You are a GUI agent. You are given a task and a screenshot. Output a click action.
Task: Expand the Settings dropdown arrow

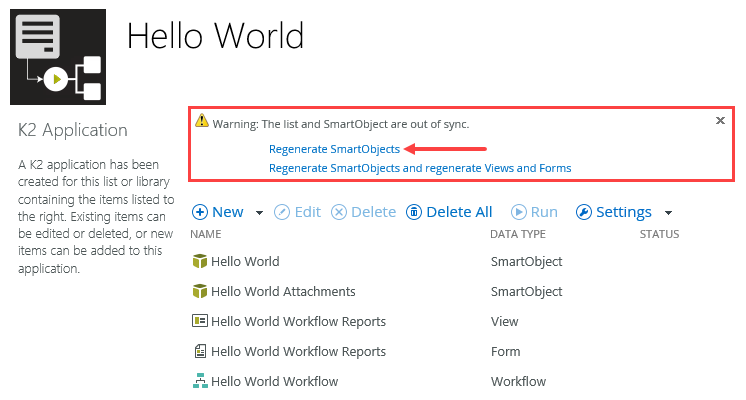668,213
